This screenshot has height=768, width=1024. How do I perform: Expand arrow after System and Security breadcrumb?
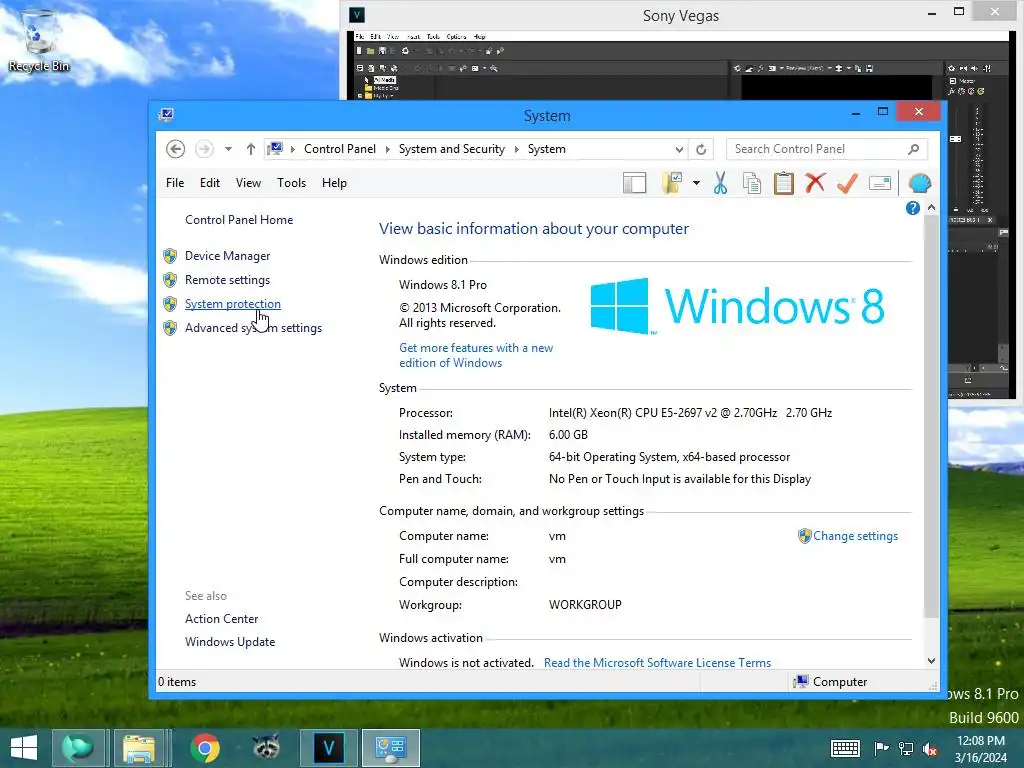pos(516,149)
